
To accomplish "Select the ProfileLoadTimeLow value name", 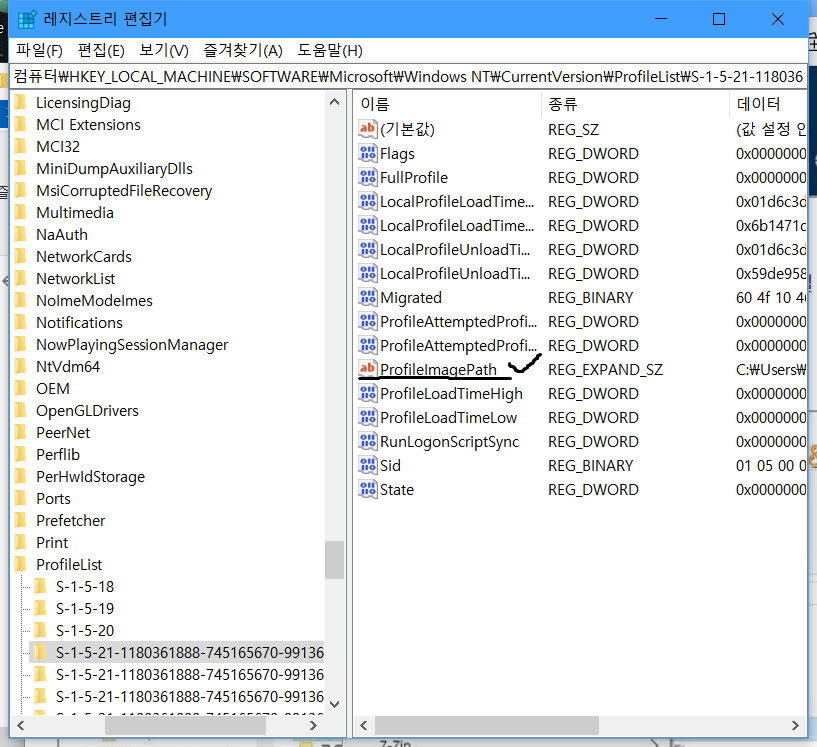I will [448, 417].
